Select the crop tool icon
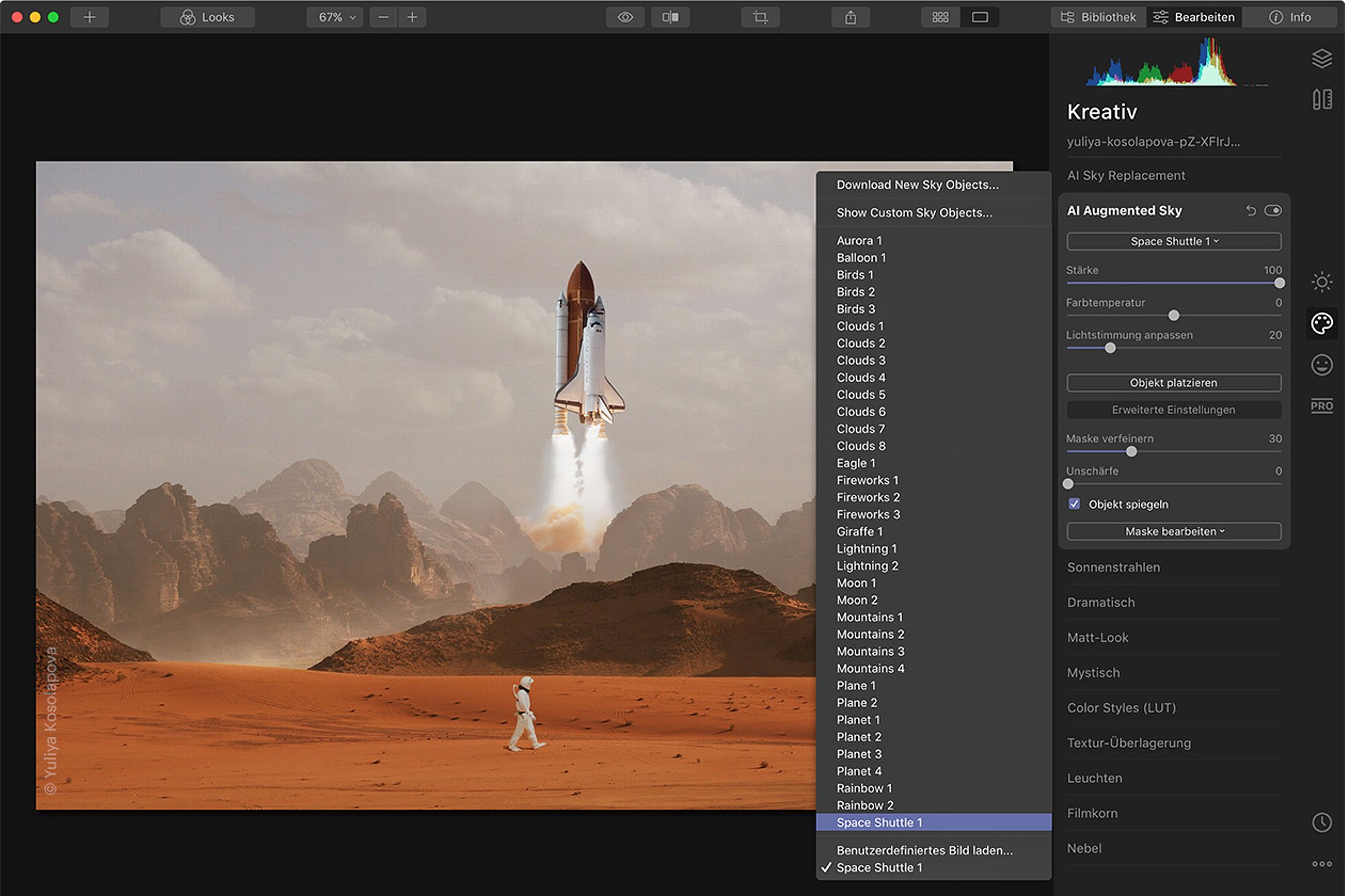This screenshot has width=1345, height=896. pyautogui.click(x=761, y=17)
